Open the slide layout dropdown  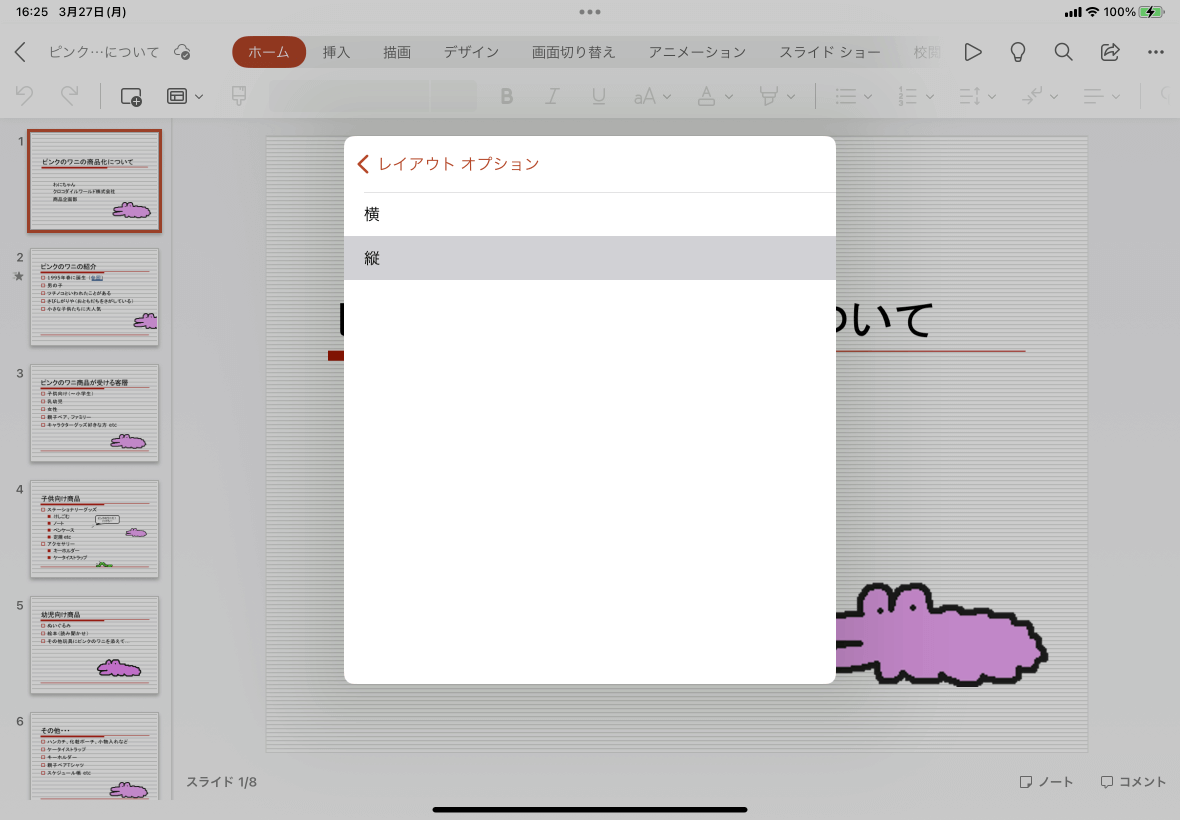tap(184, 96)
